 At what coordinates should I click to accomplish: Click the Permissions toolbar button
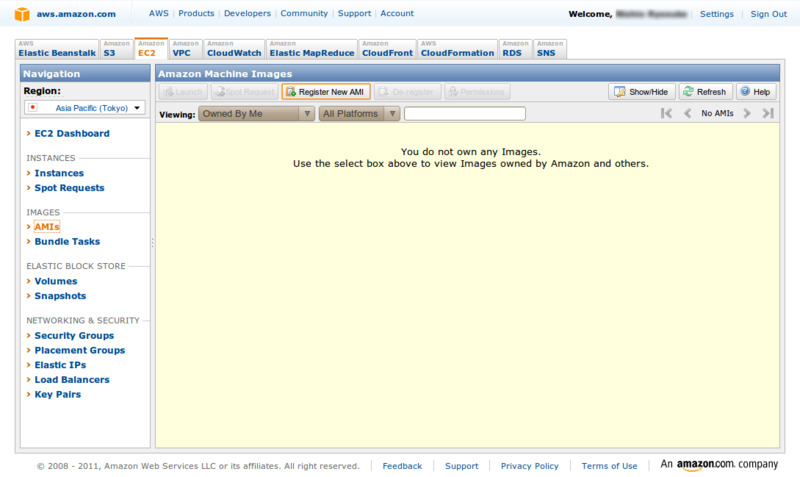click(x=477, y=92)
